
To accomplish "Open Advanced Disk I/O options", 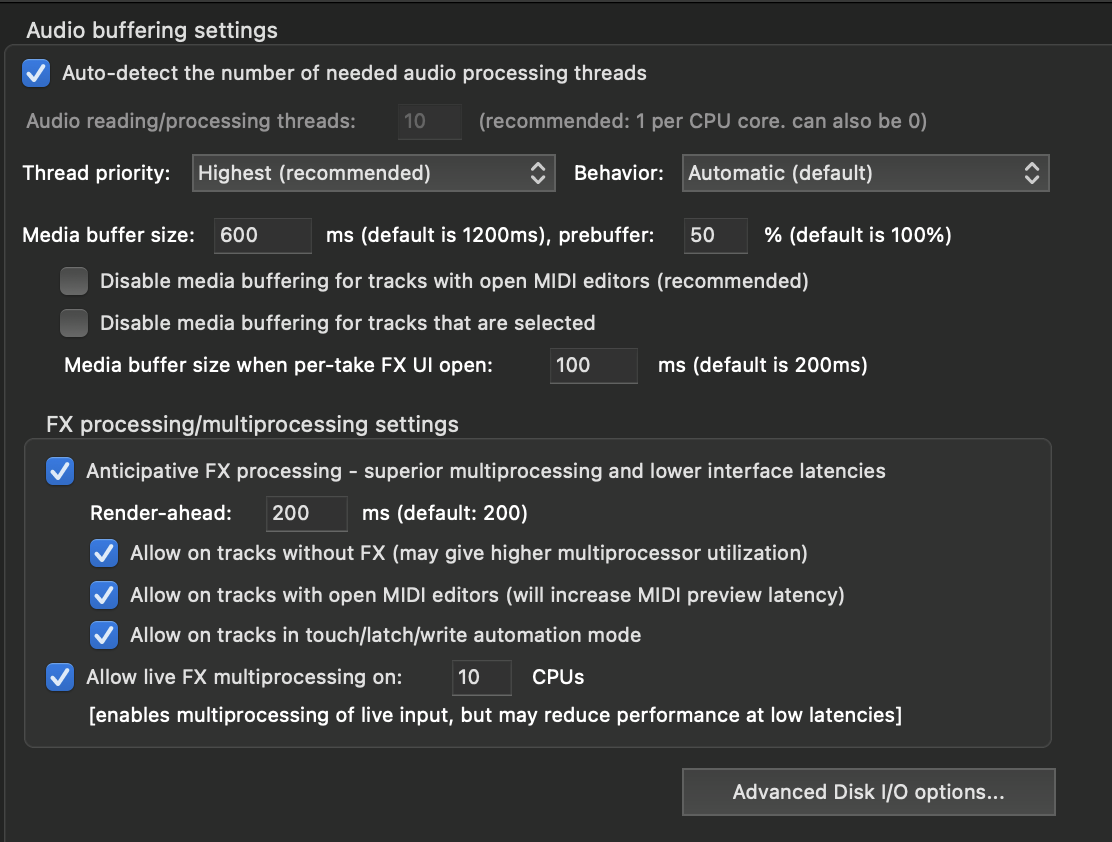I will click(868, 792).
